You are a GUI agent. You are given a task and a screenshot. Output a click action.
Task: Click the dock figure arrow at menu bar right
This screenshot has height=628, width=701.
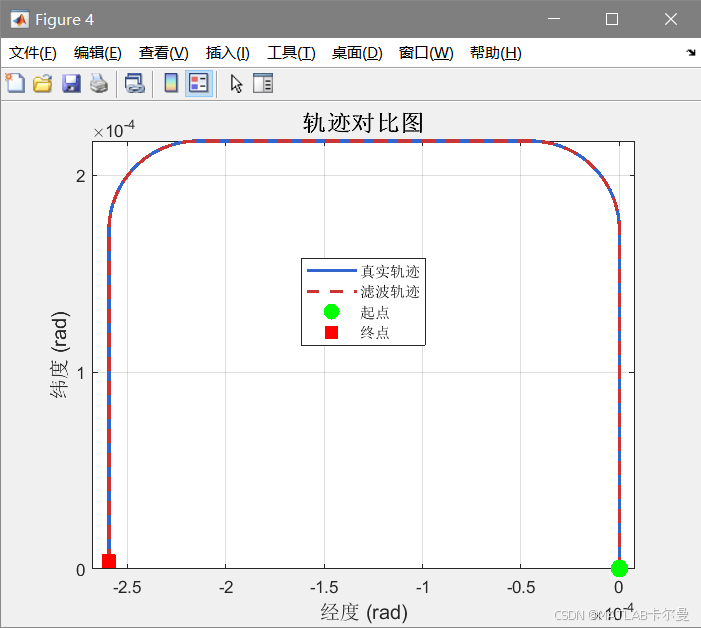(691, 53)
